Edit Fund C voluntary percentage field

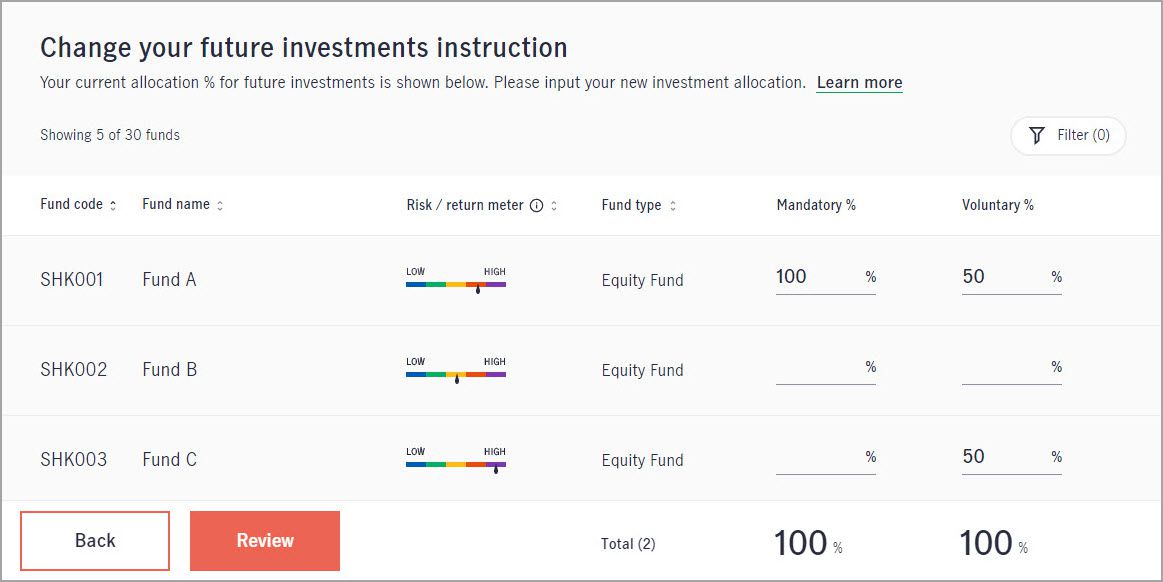click(x=1012, y=458)
